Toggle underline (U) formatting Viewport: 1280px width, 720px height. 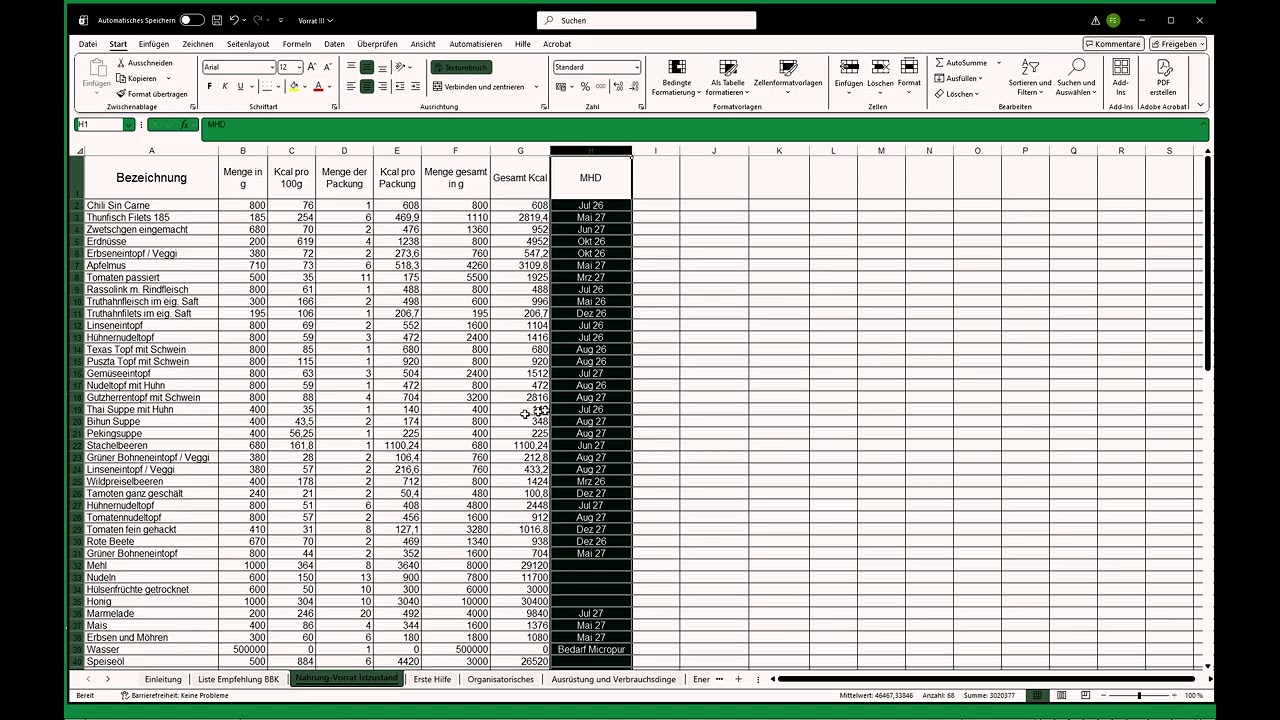(x=241, y=87)
